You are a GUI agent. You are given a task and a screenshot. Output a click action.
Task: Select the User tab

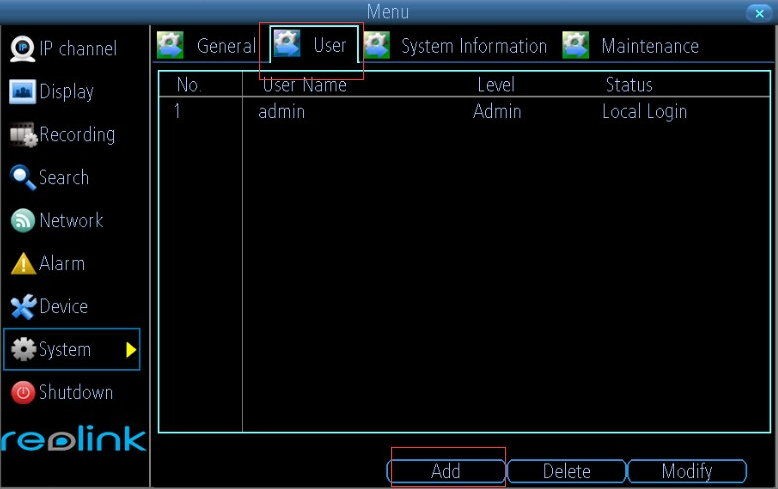pyautogui.click(x=313, y=46)
